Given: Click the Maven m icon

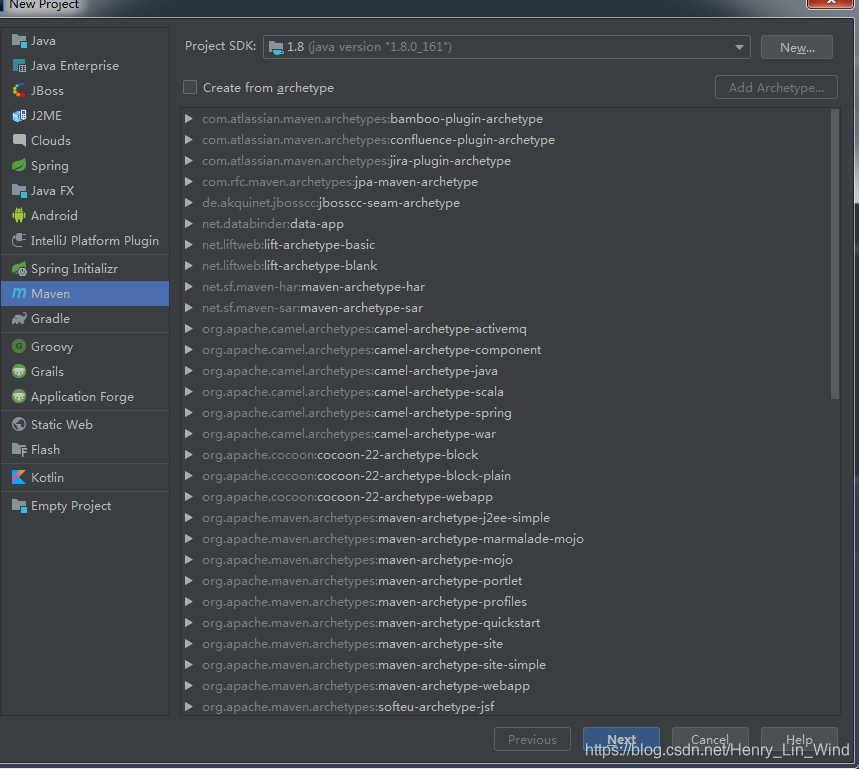Looking at the screenshot, I should point(19,294).
